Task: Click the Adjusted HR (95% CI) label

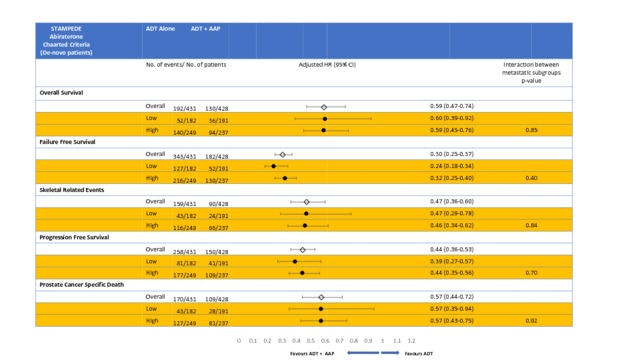Action: 327,64
